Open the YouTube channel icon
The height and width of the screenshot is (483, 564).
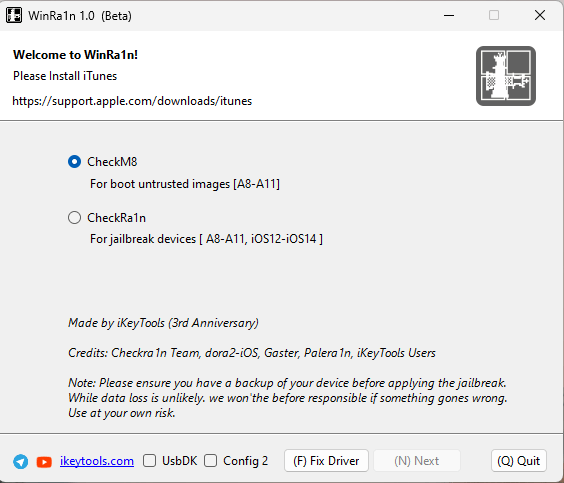pos(44,462)
